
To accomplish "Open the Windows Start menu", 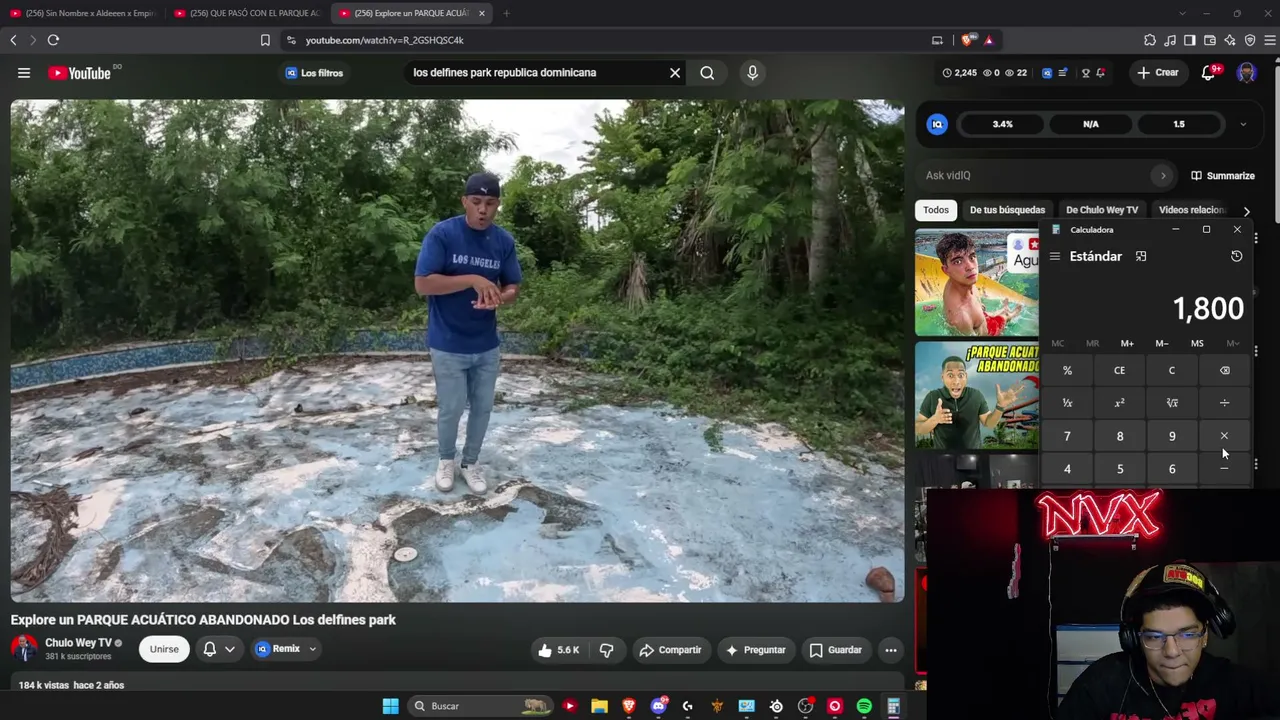I will [391, 706].
